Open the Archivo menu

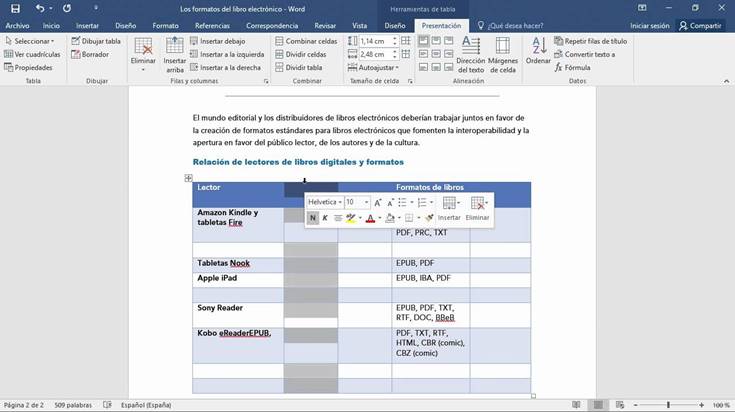pos(17,26)
